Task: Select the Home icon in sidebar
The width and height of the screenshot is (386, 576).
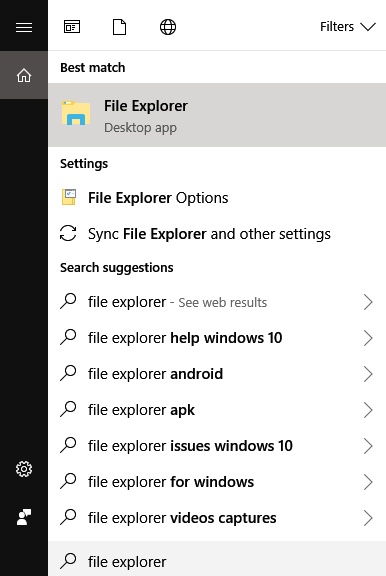Action: coord(24,75)
